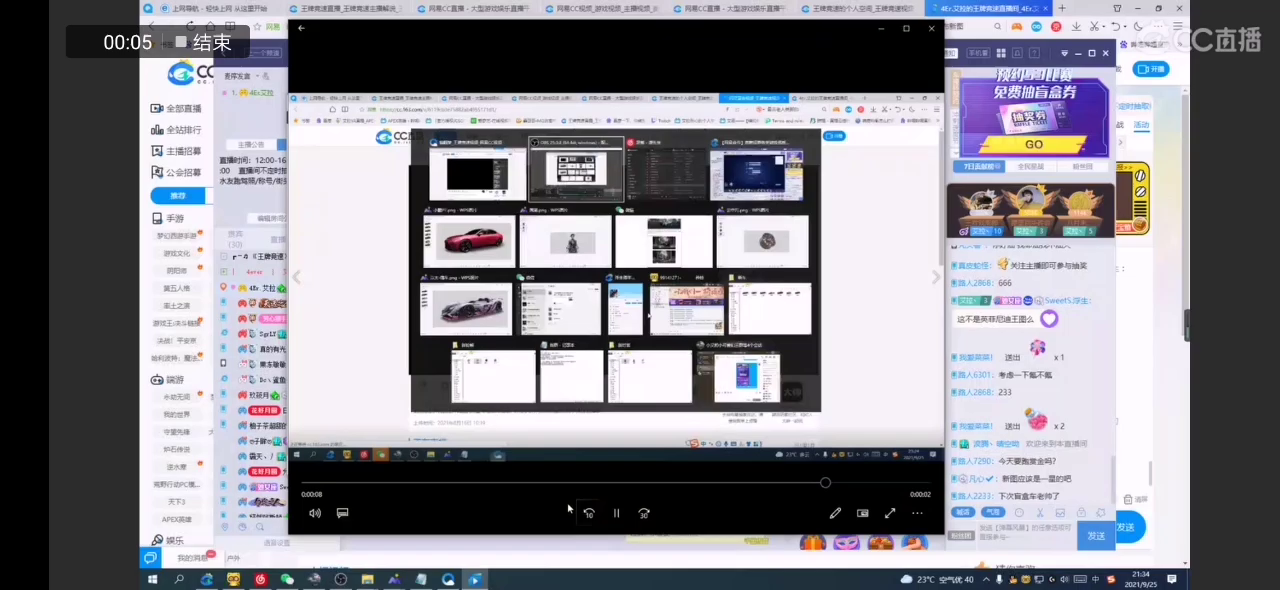1280x590 pixels.
Task: Stop recording with the 结束 button
Action: [203, 42]
